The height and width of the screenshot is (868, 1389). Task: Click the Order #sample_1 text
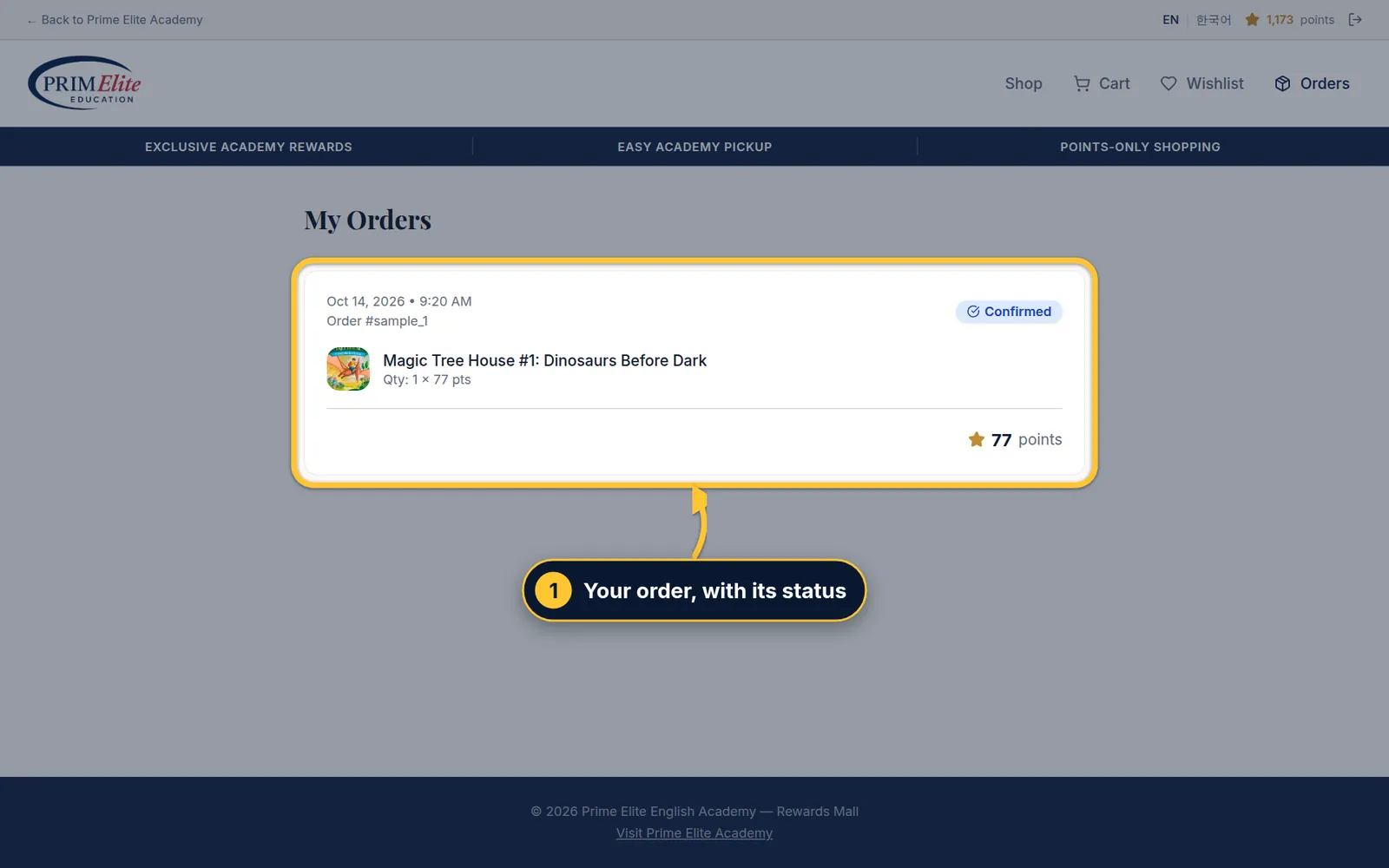pos(377,321)
